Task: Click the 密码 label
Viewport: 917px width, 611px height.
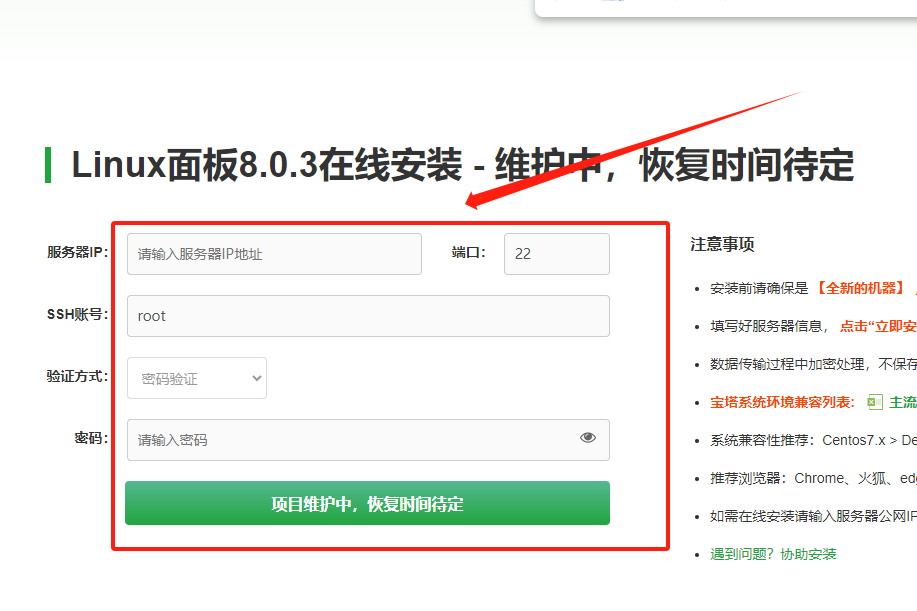Action: 91,438
